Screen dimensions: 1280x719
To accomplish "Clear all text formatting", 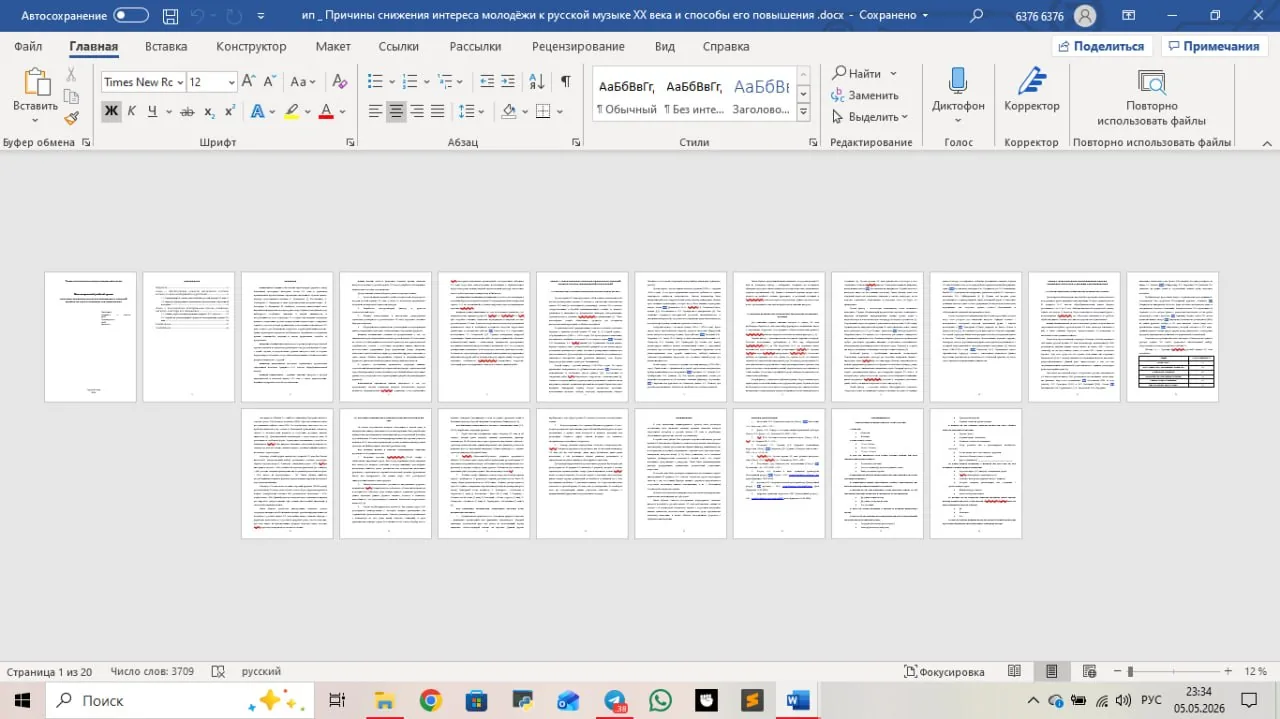I will (339, 82).
